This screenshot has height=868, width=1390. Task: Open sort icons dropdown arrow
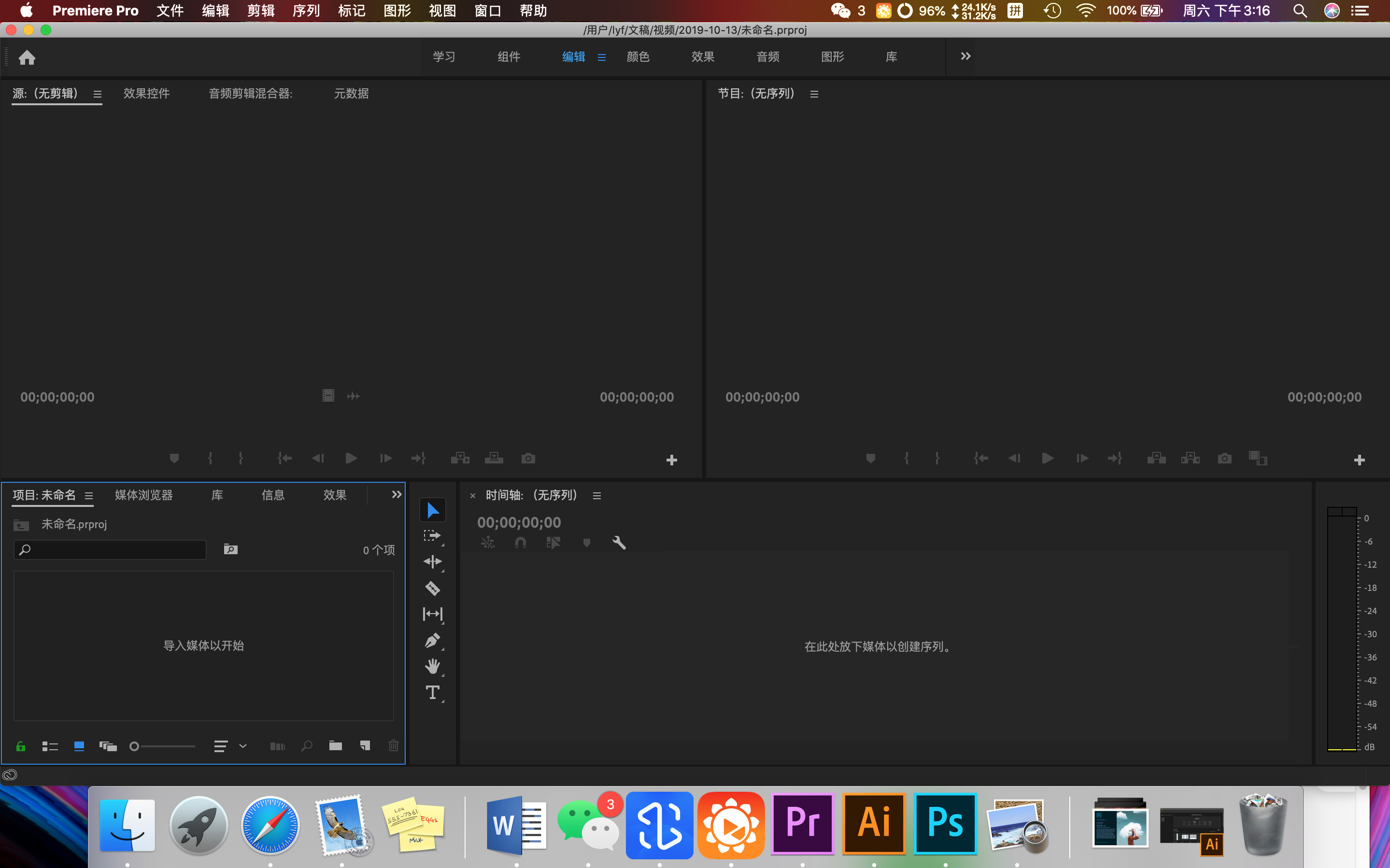click(243, 746)
